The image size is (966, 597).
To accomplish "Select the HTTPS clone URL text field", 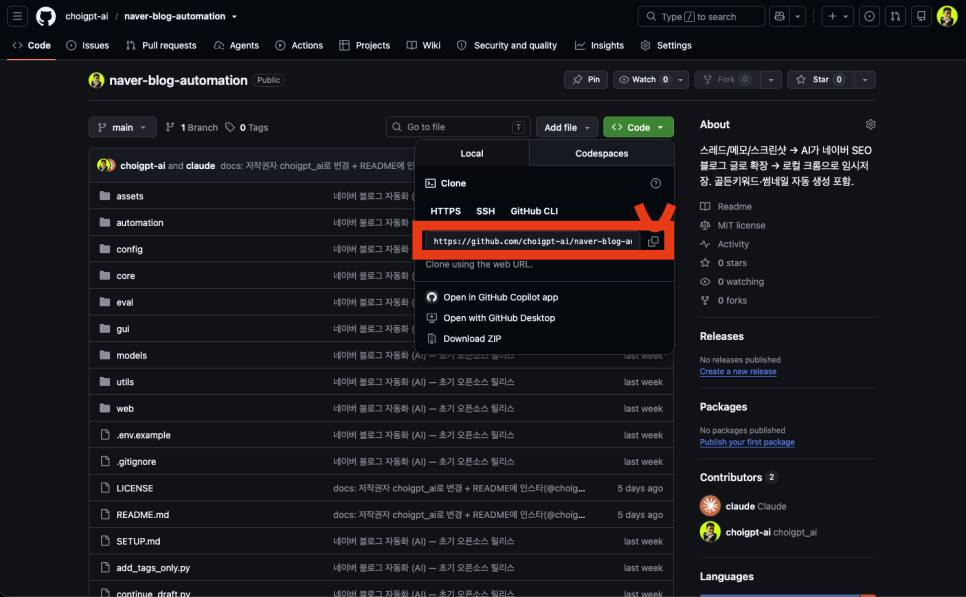I will point(533,241).
